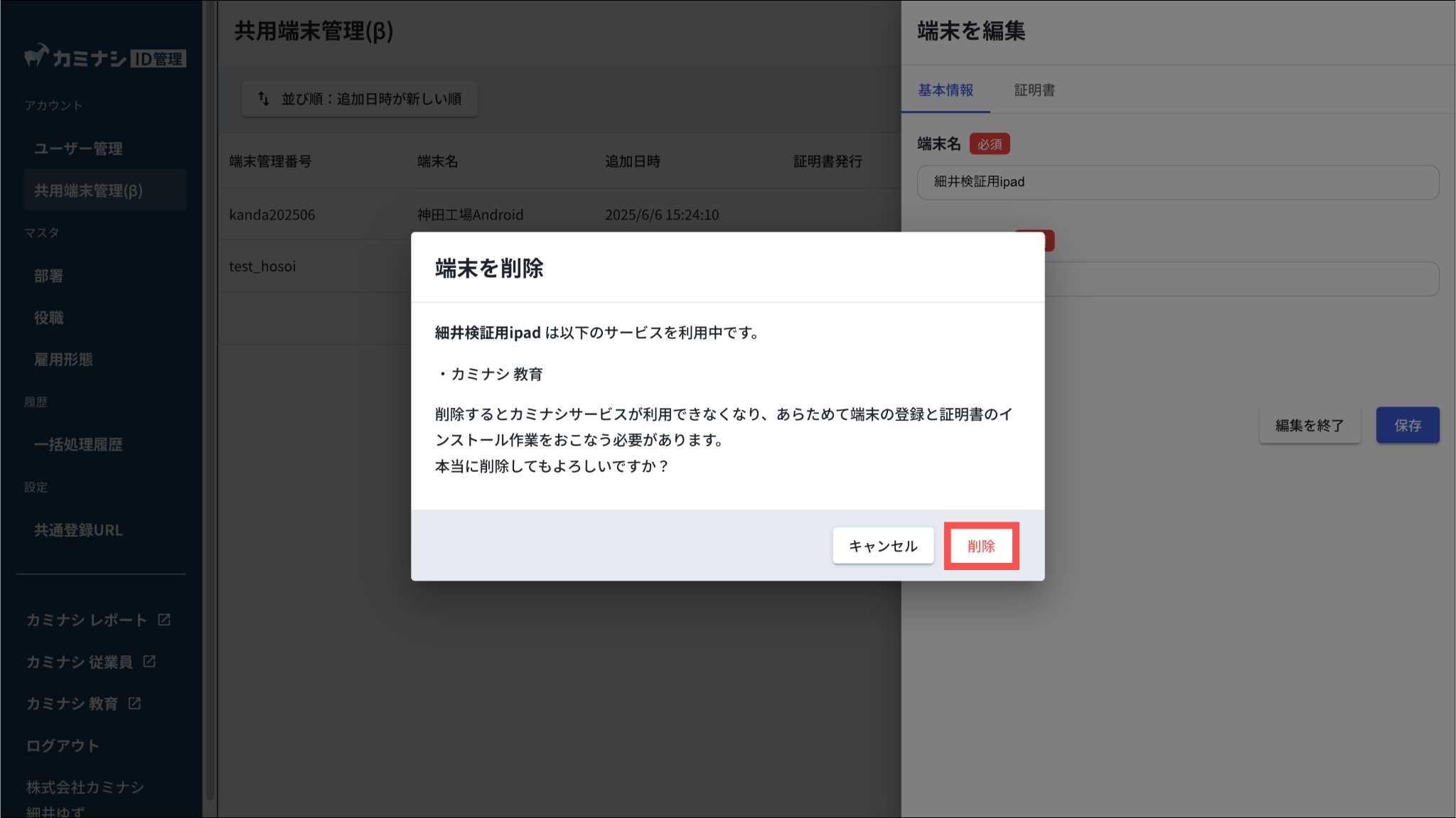Image resolution: width=1456 pixels, height=818 pixels.
Task: Click 編集を終了 in the edit panel
Action: [x=1309, y=425]
